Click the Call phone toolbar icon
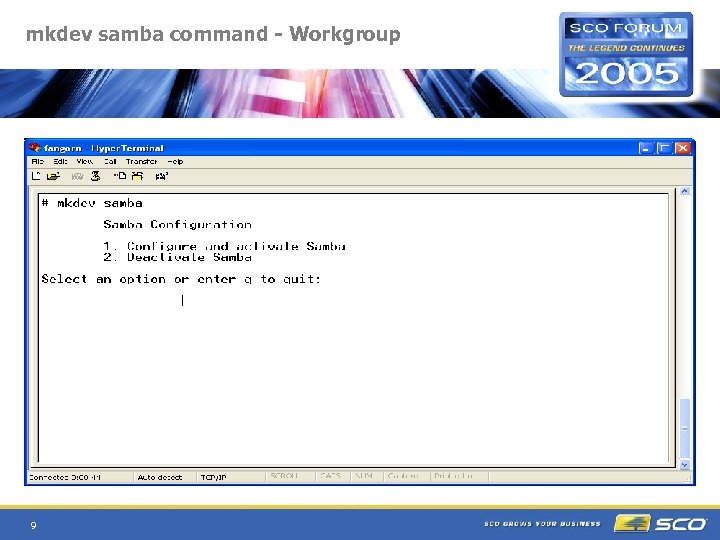This screenshot has width=720, height=540. [78, 176]
